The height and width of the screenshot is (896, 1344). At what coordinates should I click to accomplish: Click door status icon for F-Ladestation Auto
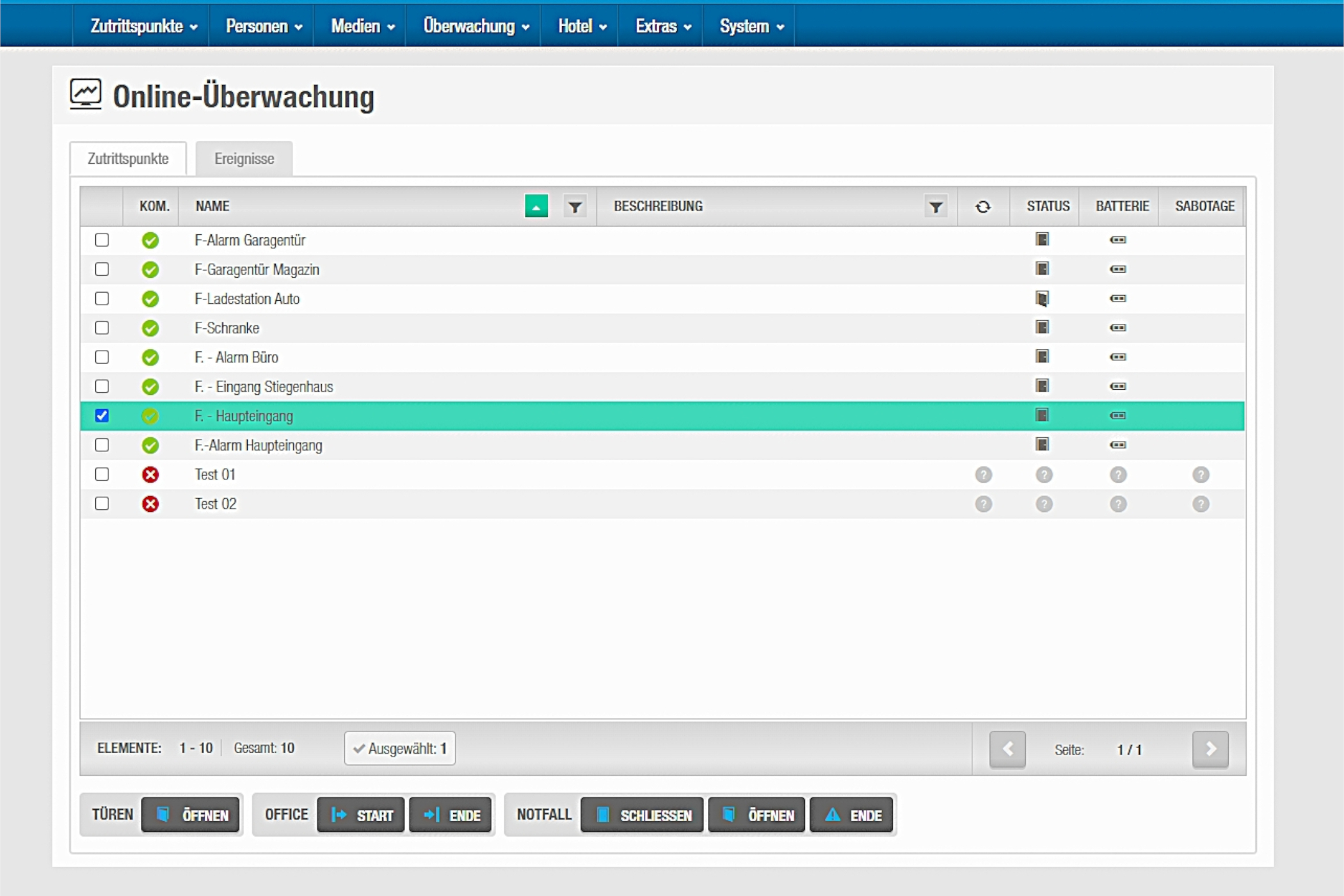(x=1042, y=298)
